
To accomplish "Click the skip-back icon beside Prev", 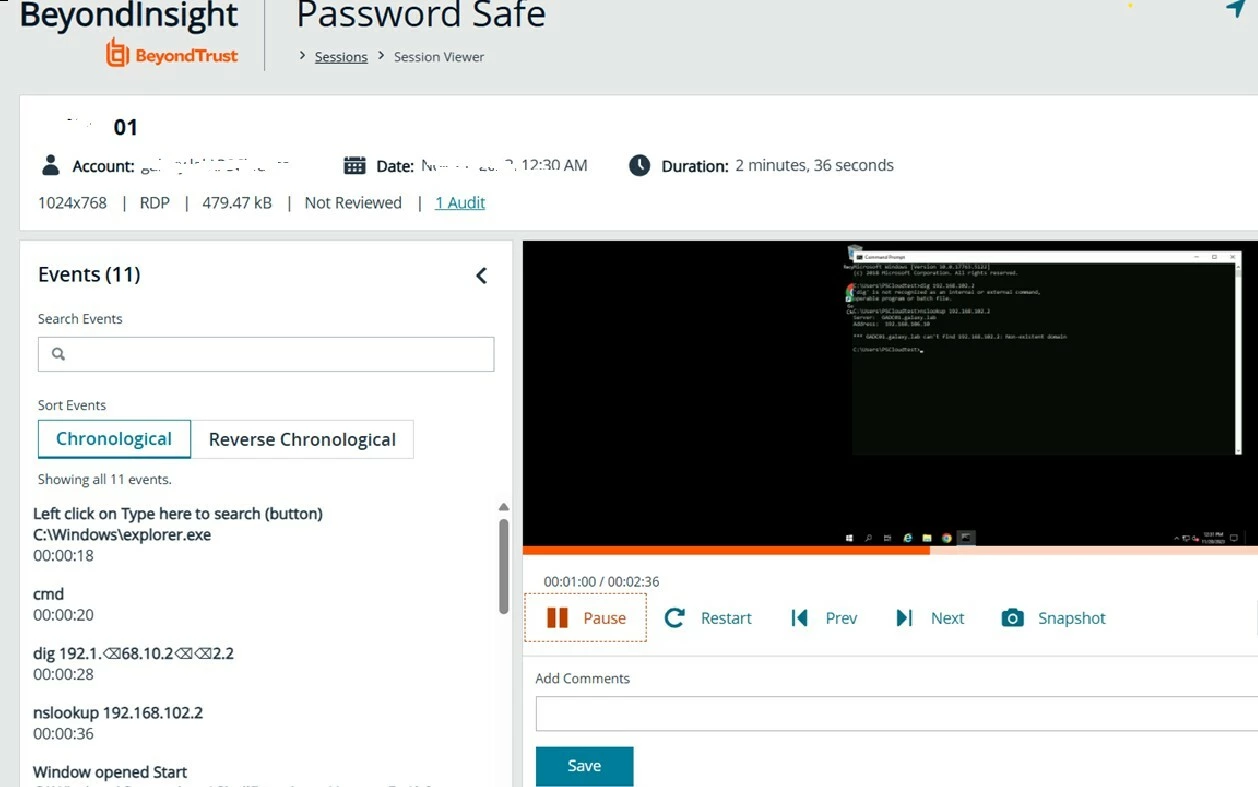I will (x=799, y=618).
